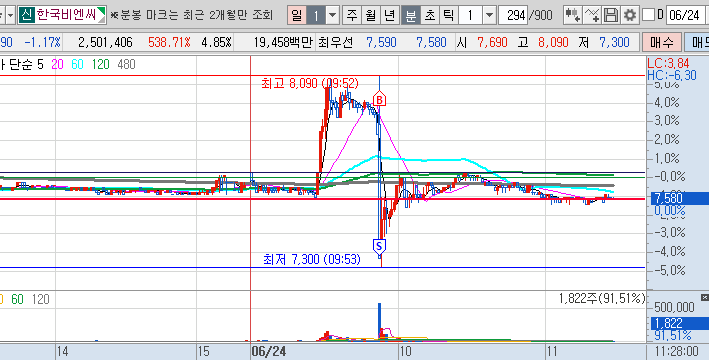Click the 매수 buy button
The image size is (709, 360).
[x=662, y=43]
